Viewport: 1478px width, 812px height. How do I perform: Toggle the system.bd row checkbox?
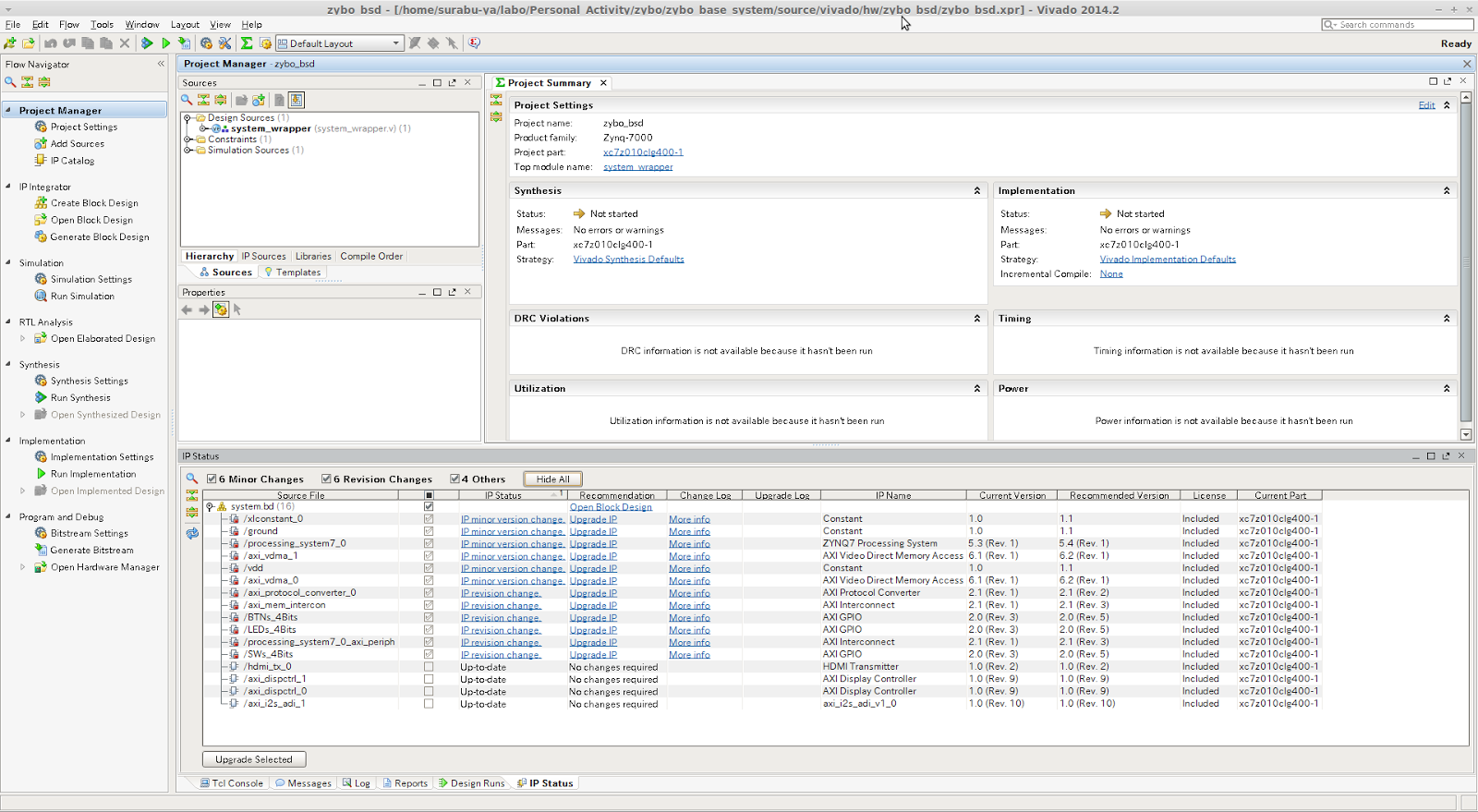tap(429, 506)
